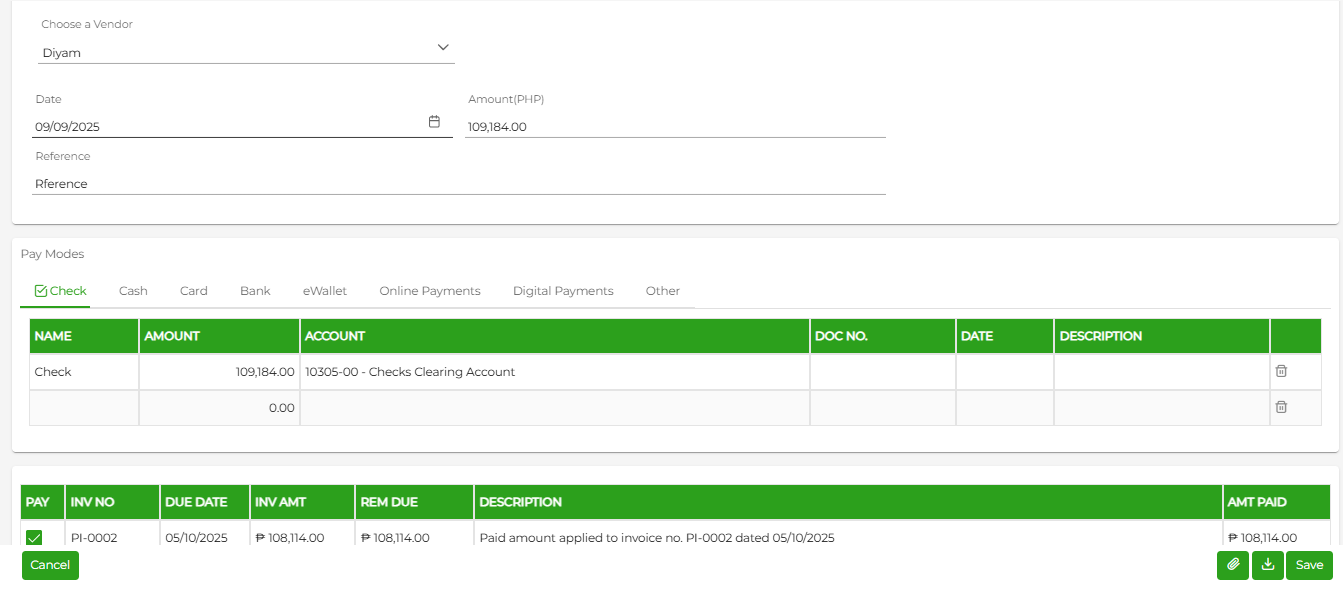Untick the PAY checkbox for PI-0002

click(x=34, y=538)
